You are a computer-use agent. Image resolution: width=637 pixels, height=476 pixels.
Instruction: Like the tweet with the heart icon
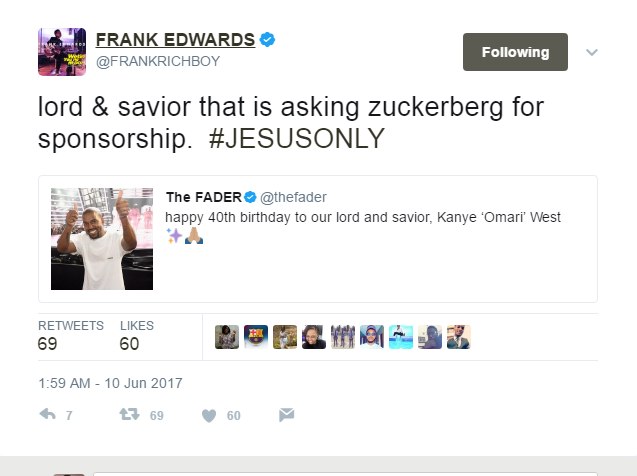(x=210, y=415)
